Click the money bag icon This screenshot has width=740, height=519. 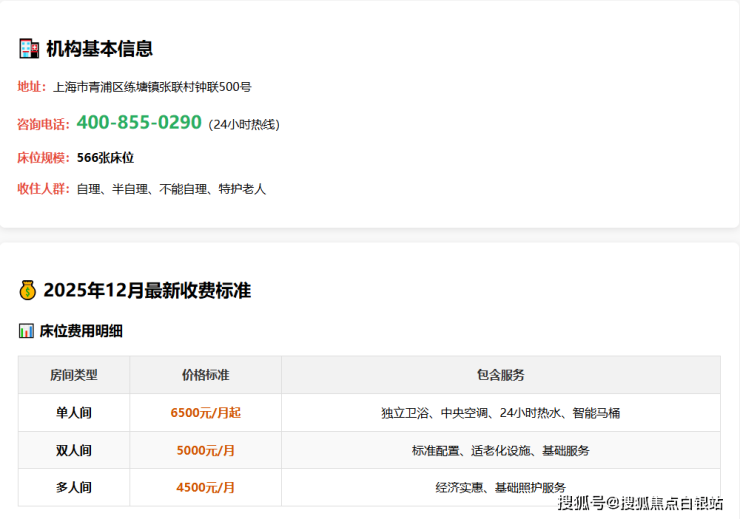pyautogui.click(x=28, y=291)
